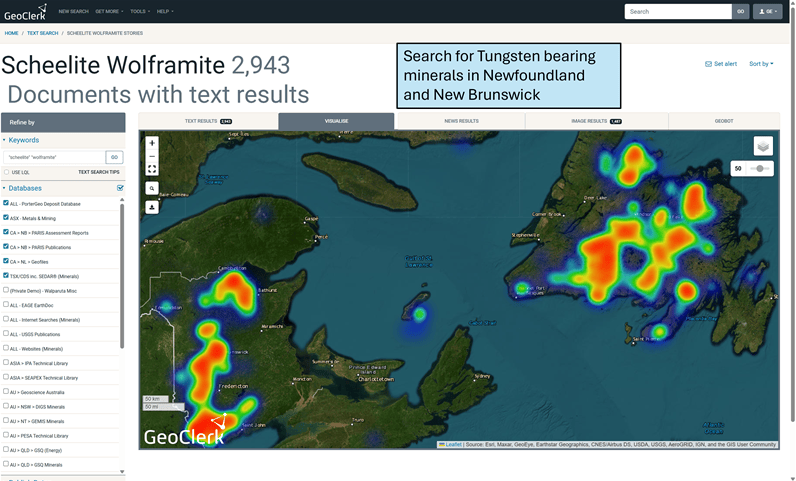Viewport: 796px width, 481px height.
Task: Uncheck CA > NB > PARIS Assessment Reports
Action: click(x=6, y=232)
